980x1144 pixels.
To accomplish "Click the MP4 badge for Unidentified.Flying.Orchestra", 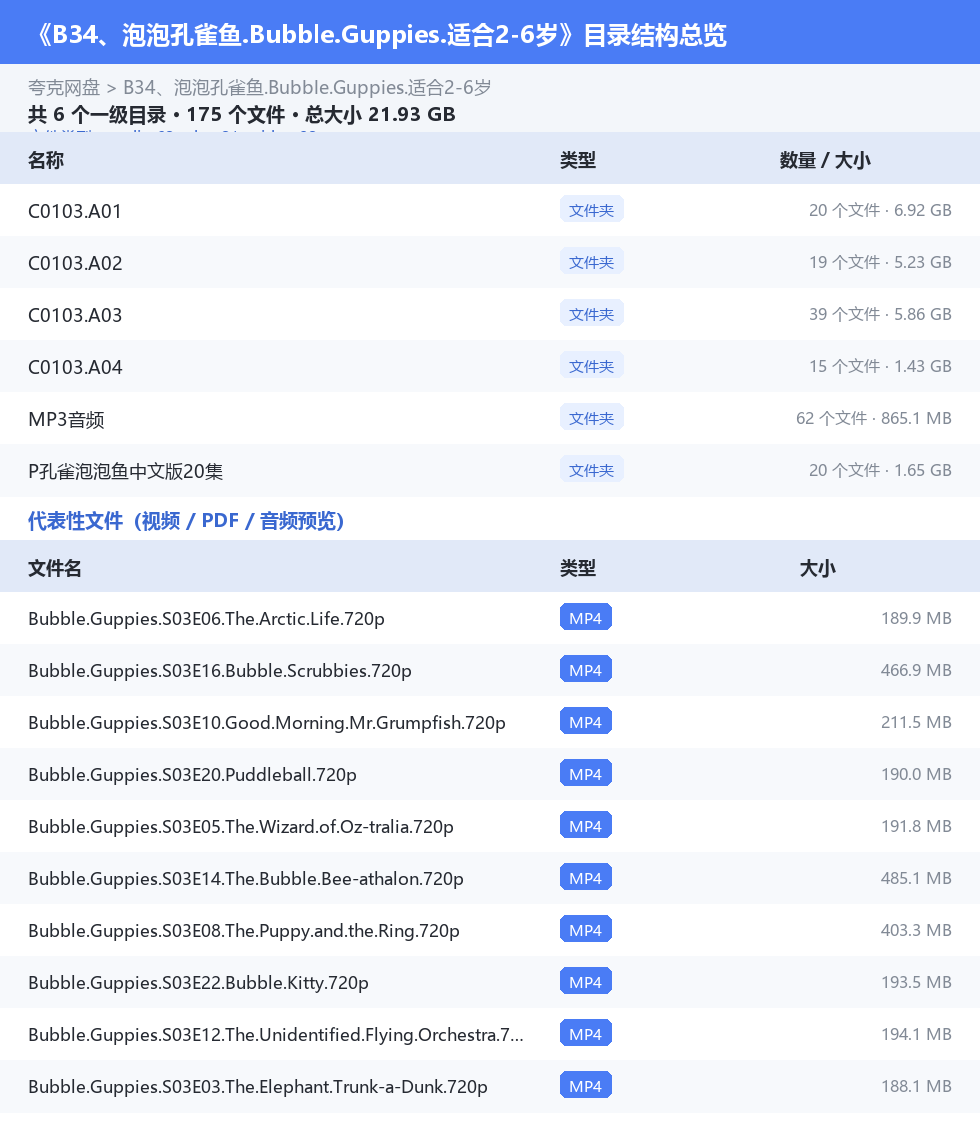I will [585, 1034].
